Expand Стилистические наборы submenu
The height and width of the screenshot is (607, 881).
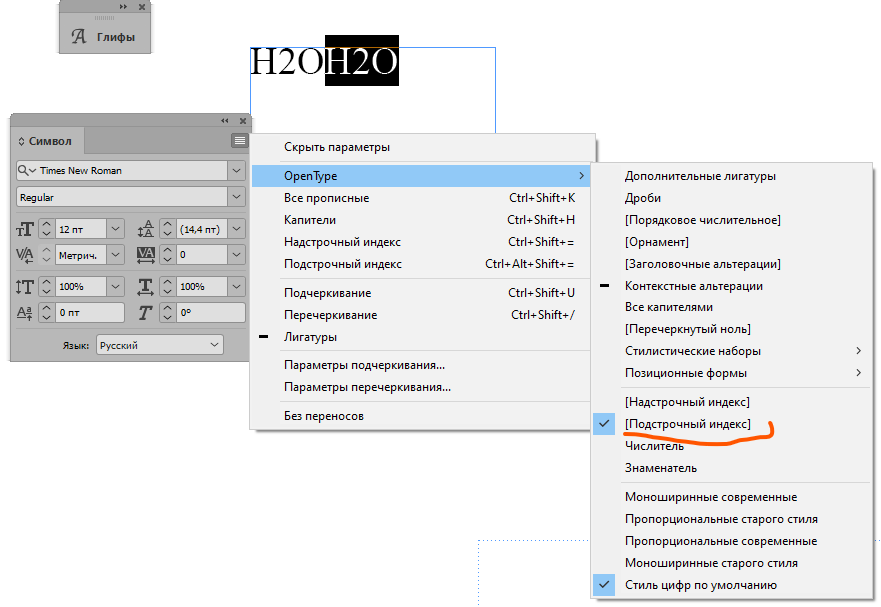pyautogui.click(x=732, y=351)
